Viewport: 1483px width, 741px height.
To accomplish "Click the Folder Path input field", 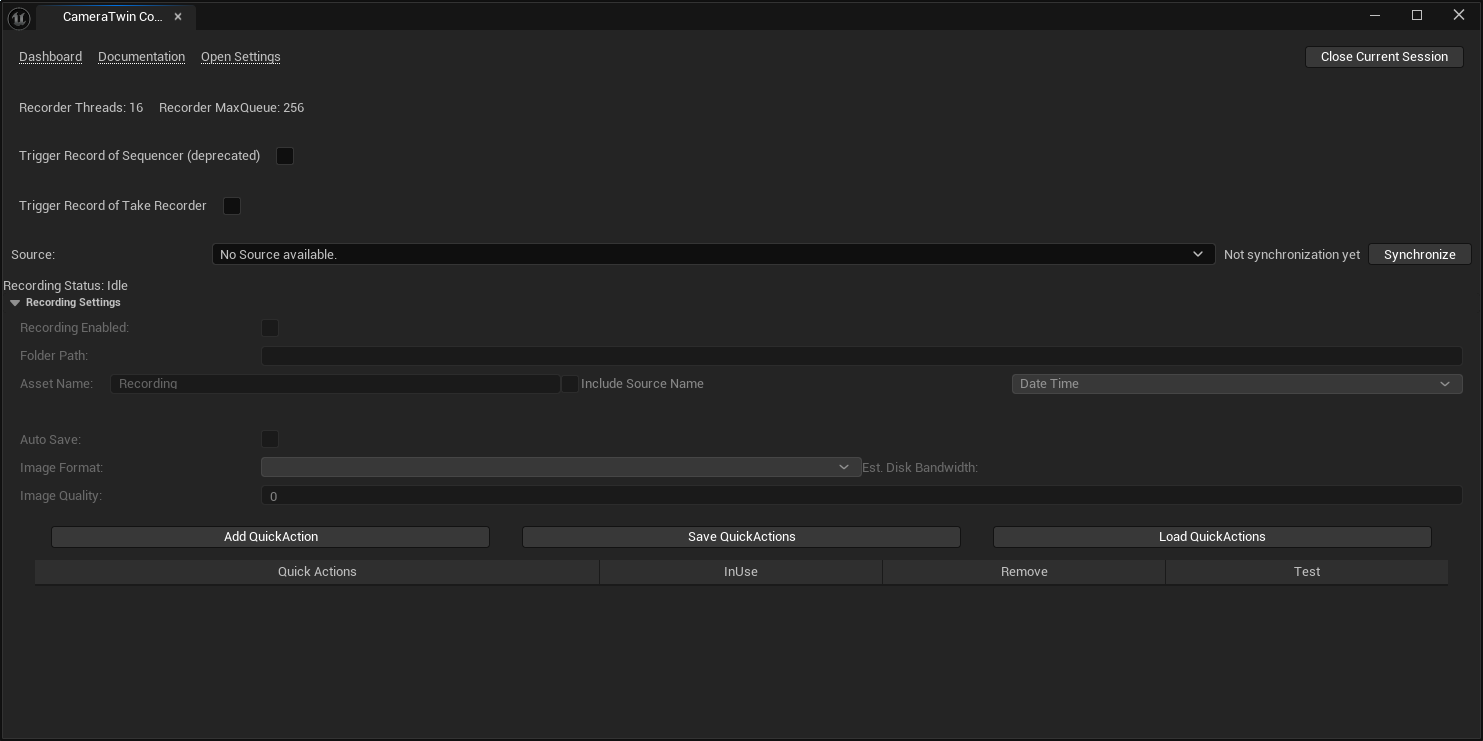I will [860, 356].
